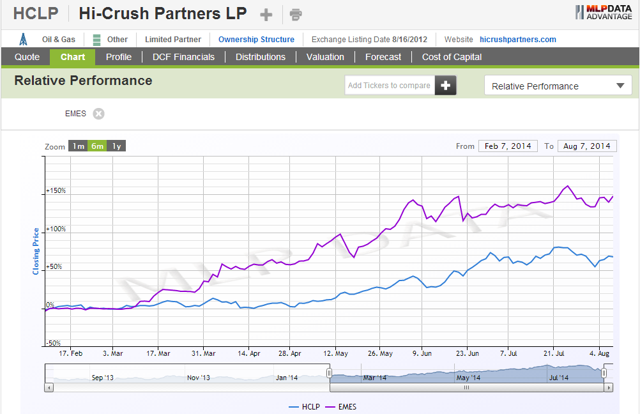
Task: Click the Jan '14 area in navigator
Action: (287, 378)
